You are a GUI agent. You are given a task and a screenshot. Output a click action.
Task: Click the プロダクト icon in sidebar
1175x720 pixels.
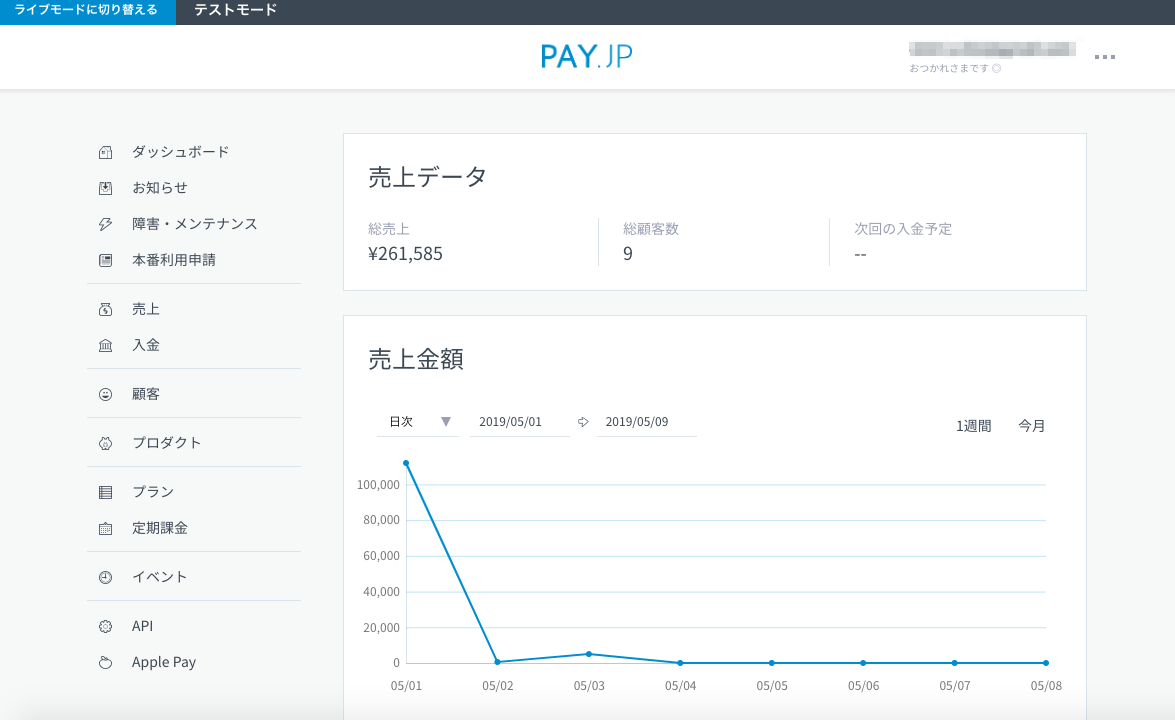[106, 444]
